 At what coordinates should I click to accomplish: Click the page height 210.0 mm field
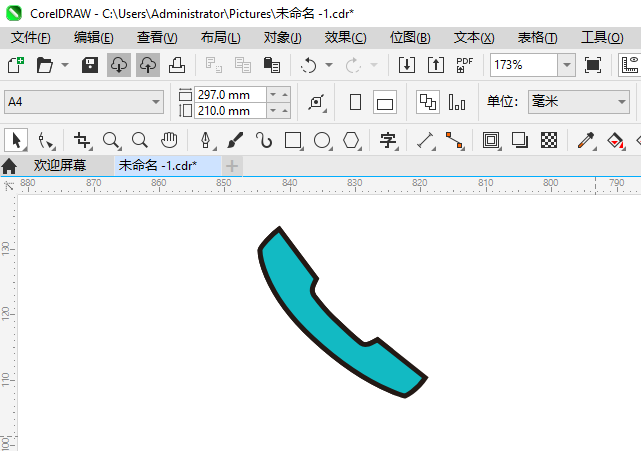click(231, 111)
